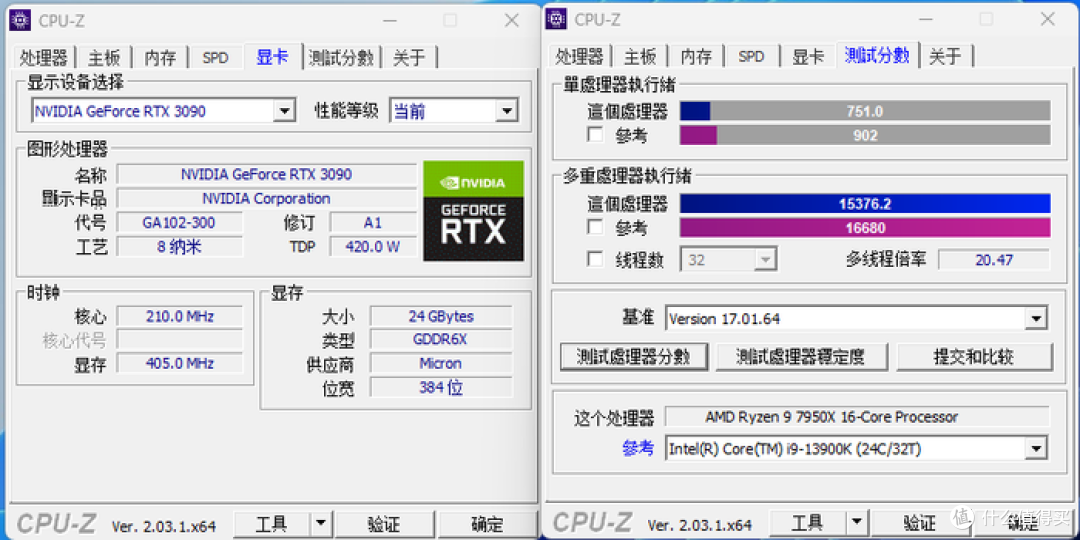1080x540 pixels.
Task: Click the GPU name field NVIDIA GeForce RTX 3090
Action: pos(267,174)
